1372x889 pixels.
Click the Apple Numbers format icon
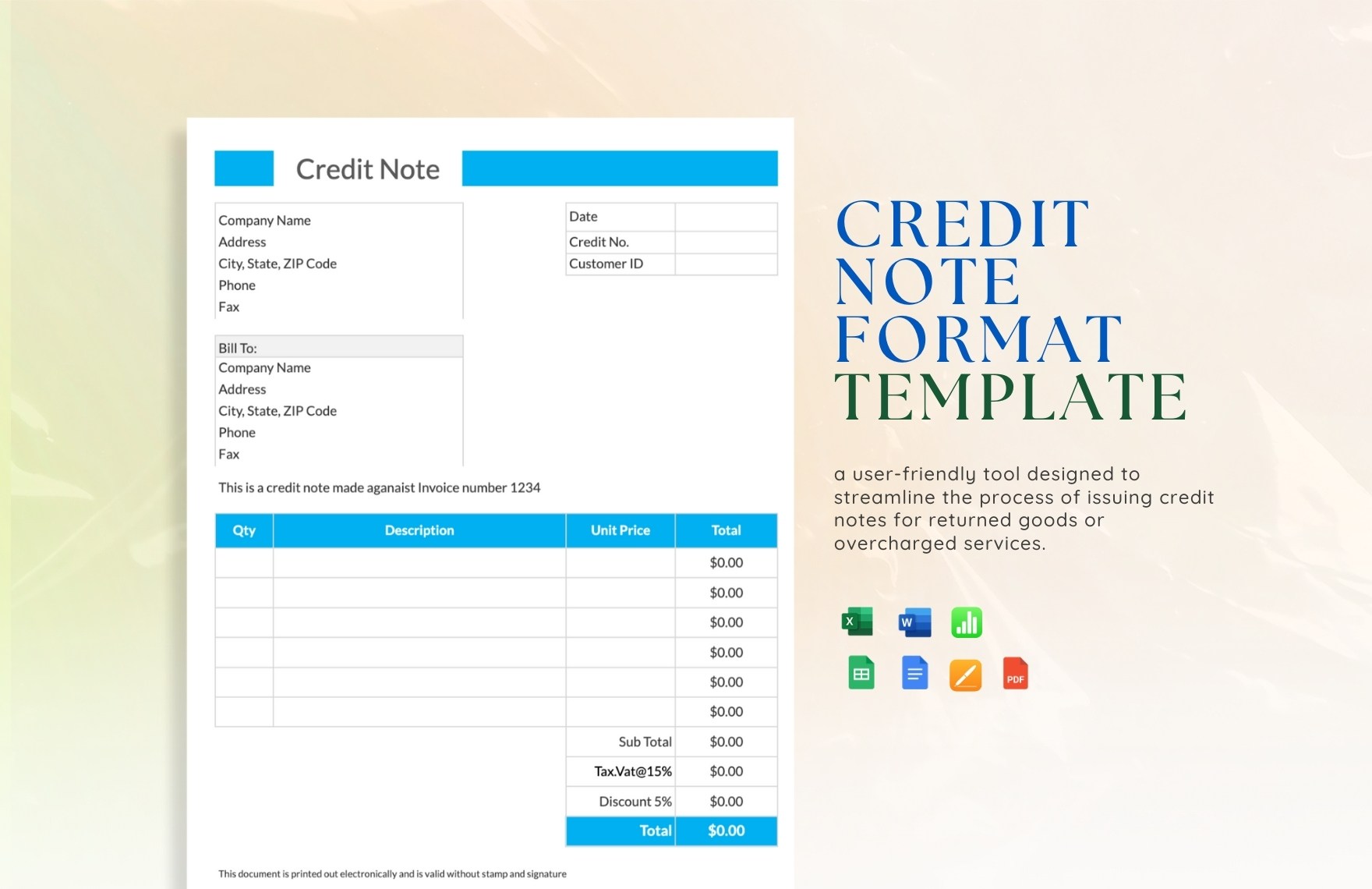(x=967, y=622)
